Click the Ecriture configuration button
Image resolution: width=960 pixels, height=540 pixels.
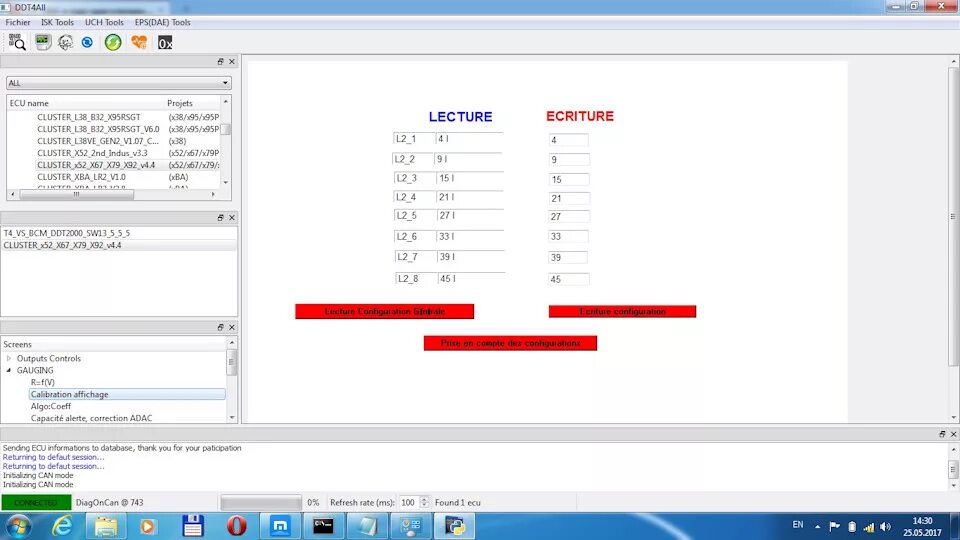click(x=622, y=312)
